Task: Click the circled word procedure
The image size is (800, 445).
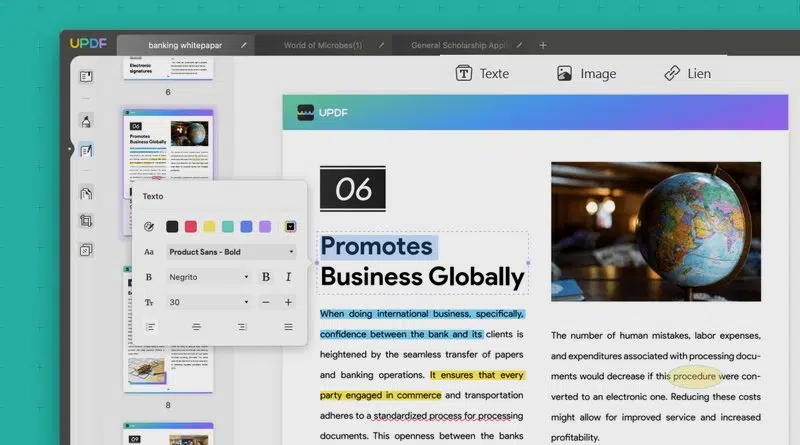Action: (694, 376)
